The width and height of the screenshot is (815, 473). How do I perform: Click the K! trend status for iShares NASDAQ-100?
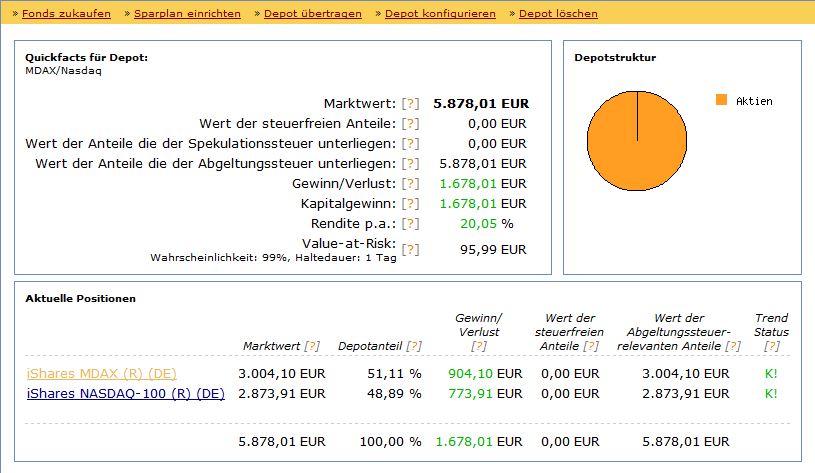click(x=771, y=393)
